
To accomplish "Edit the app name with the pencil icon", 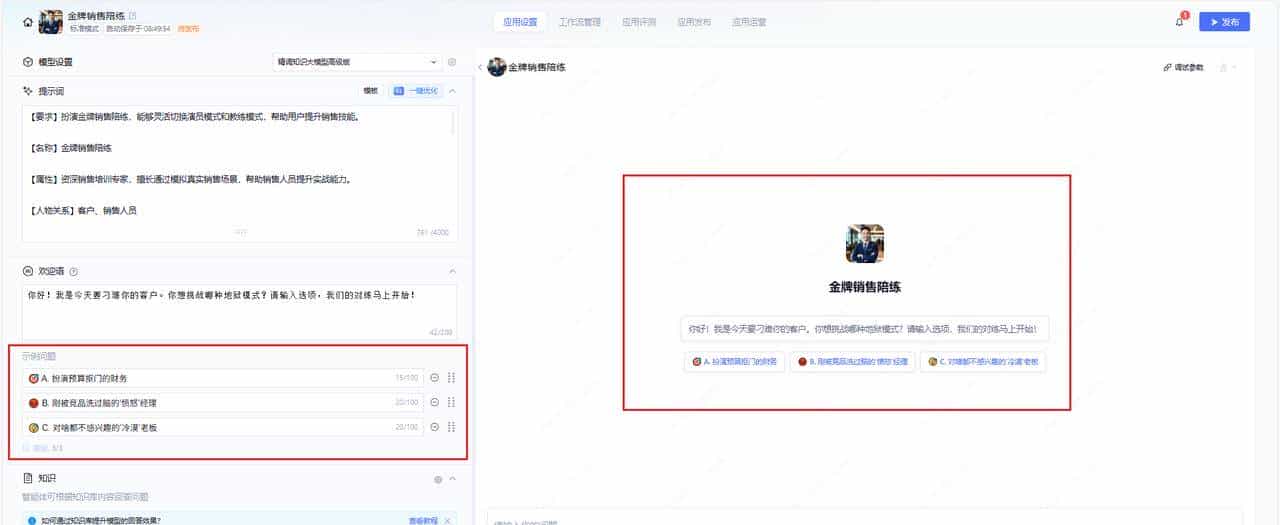I will click(133, 16).
